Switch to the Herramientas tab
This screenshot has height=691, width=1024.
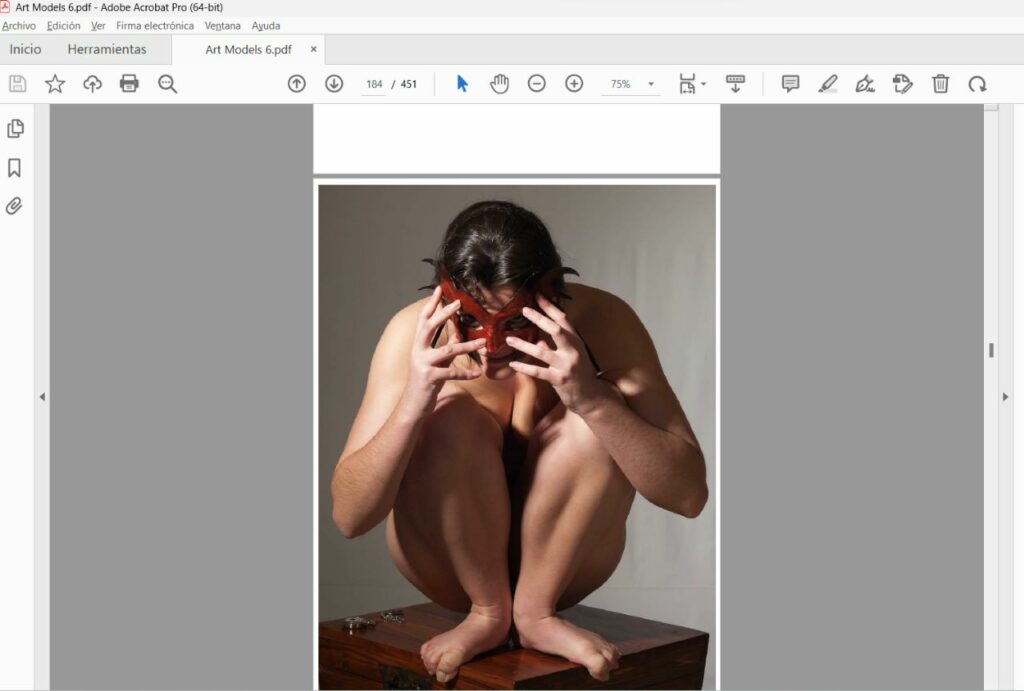(x=107, y=49)
